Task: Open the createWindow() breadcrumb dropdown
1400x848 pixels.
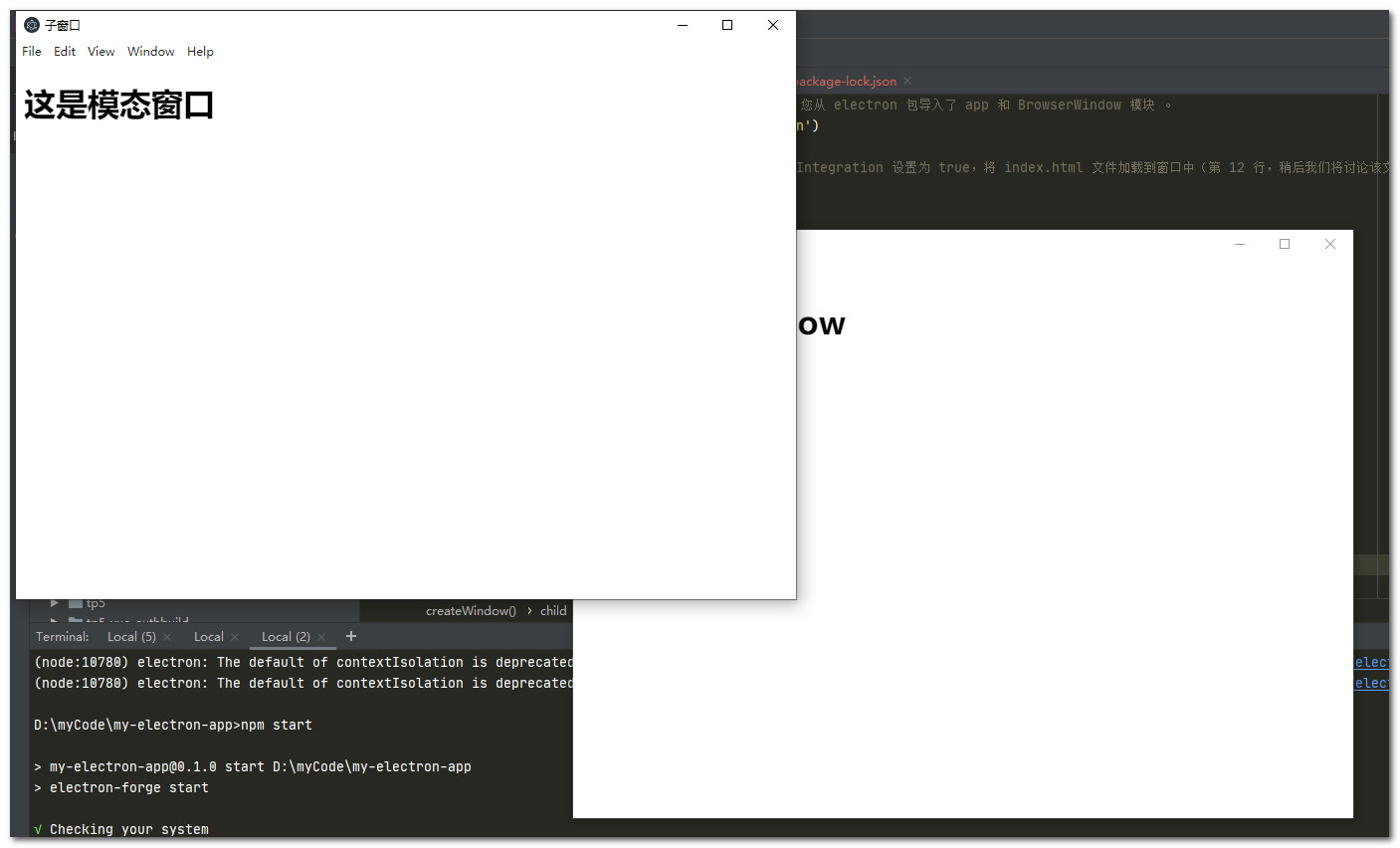Action: coord(471,610)
